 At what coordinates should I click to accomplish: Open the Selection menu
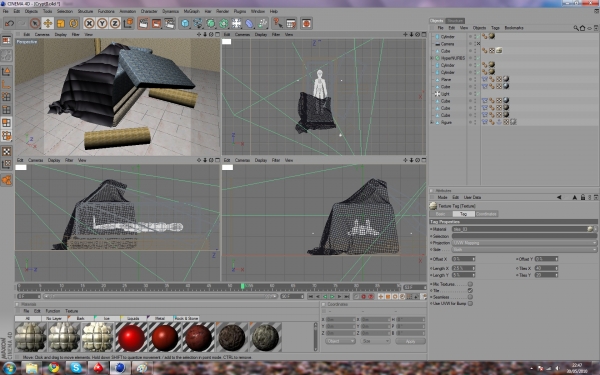click(65, 11)
